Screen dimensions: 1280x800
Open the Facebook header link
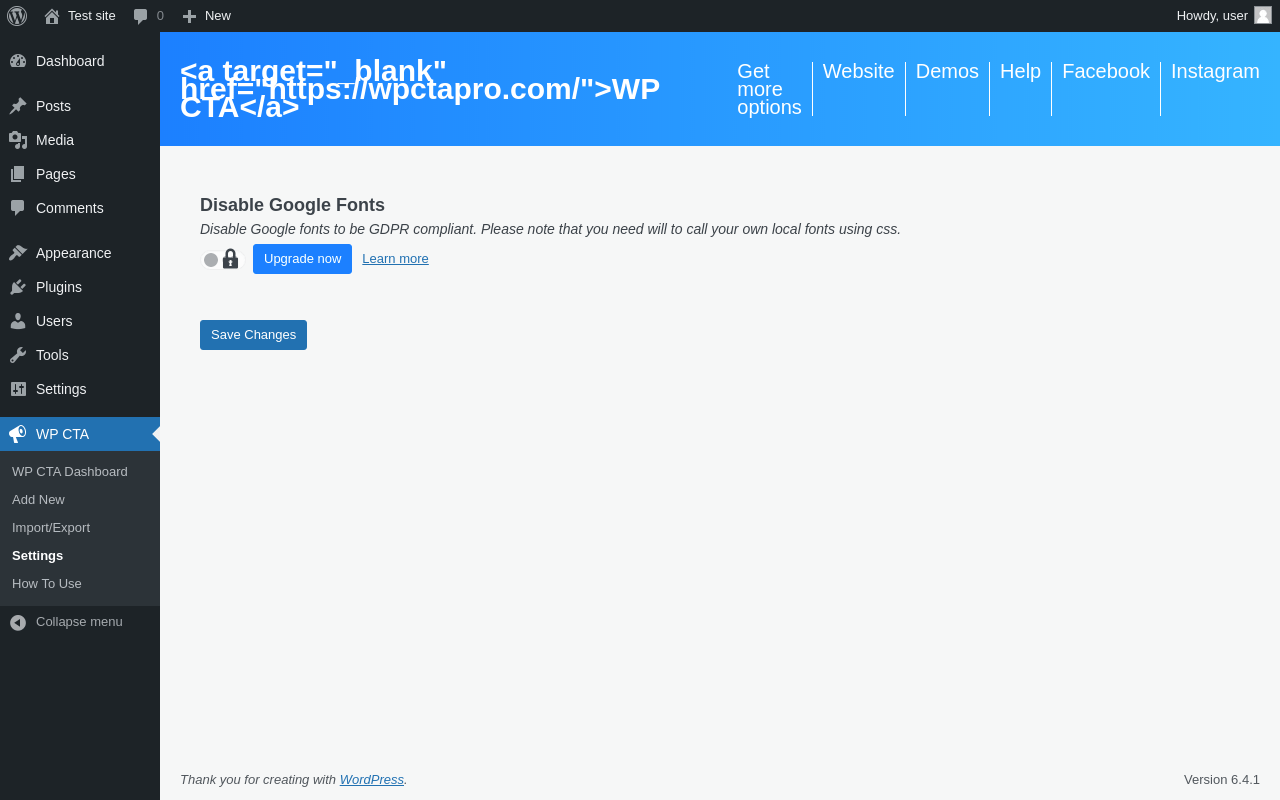(1106, 71)
